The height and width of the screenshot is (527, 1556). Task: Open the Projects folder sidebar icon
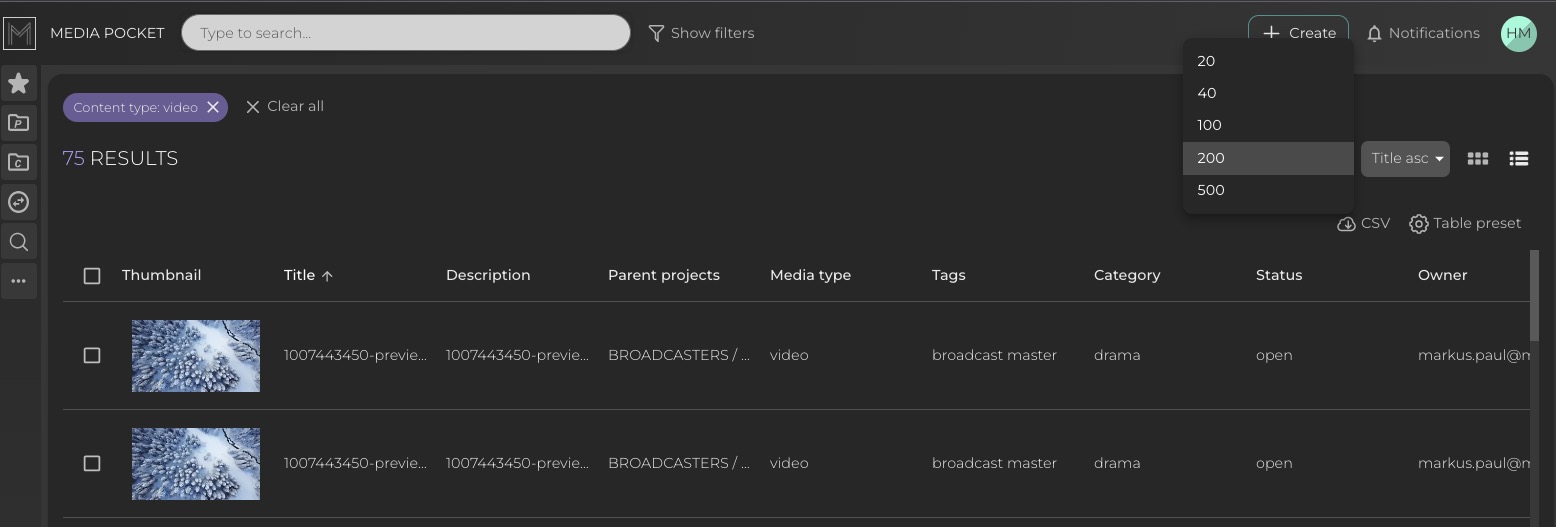pyautogui.click(x=18, y=123)
